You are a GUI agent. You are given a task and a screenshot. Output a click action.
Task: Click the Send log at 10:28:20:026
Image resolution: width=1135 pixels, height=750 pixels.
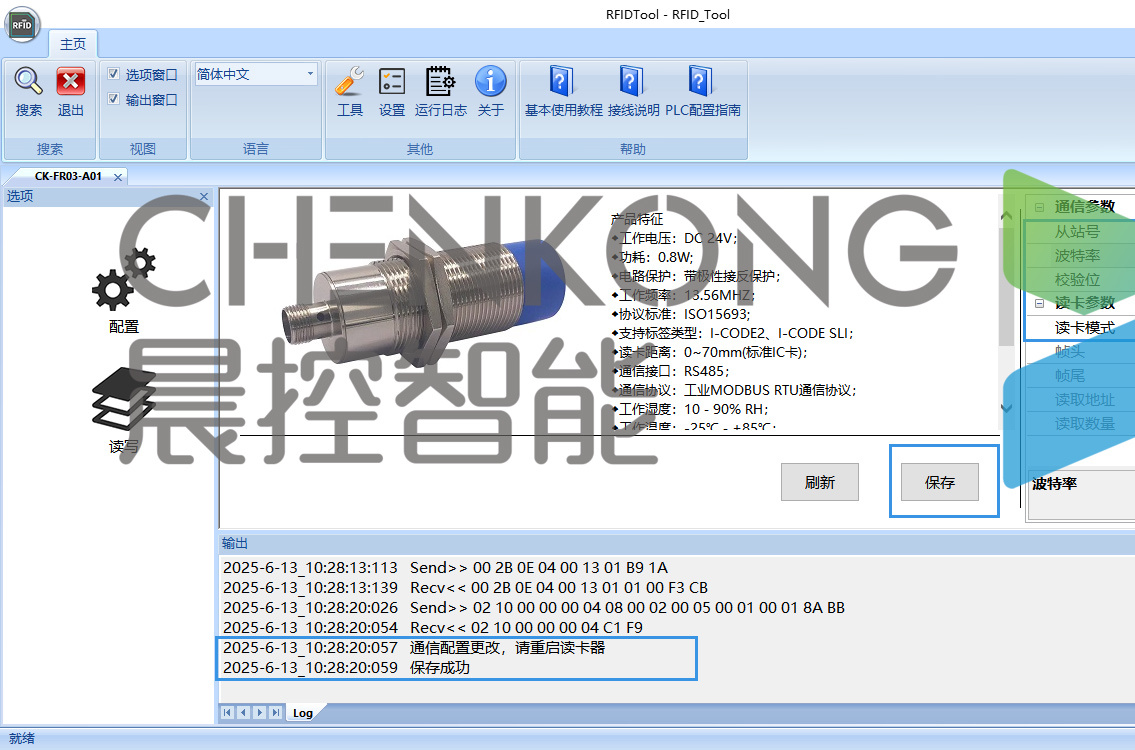[533, 607]
